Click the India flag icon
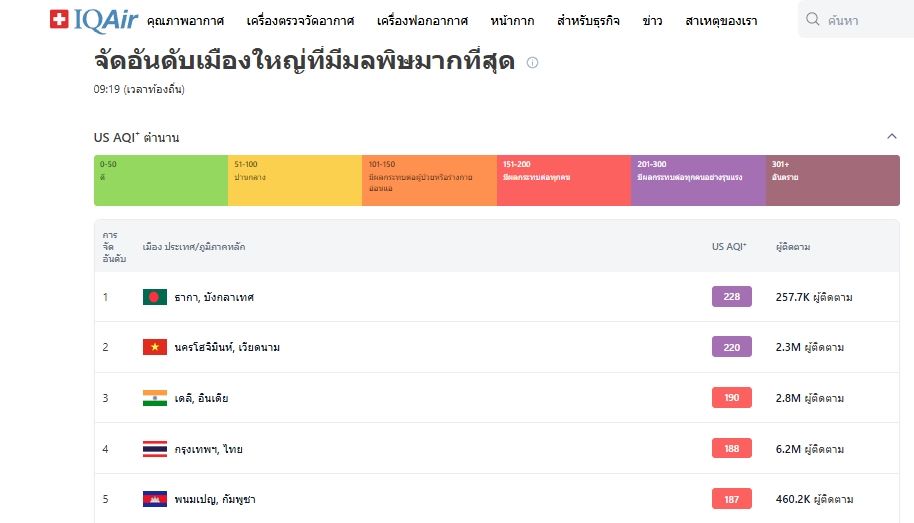The height and width of the screenshot is (523, 914). (x=155, y=398)
